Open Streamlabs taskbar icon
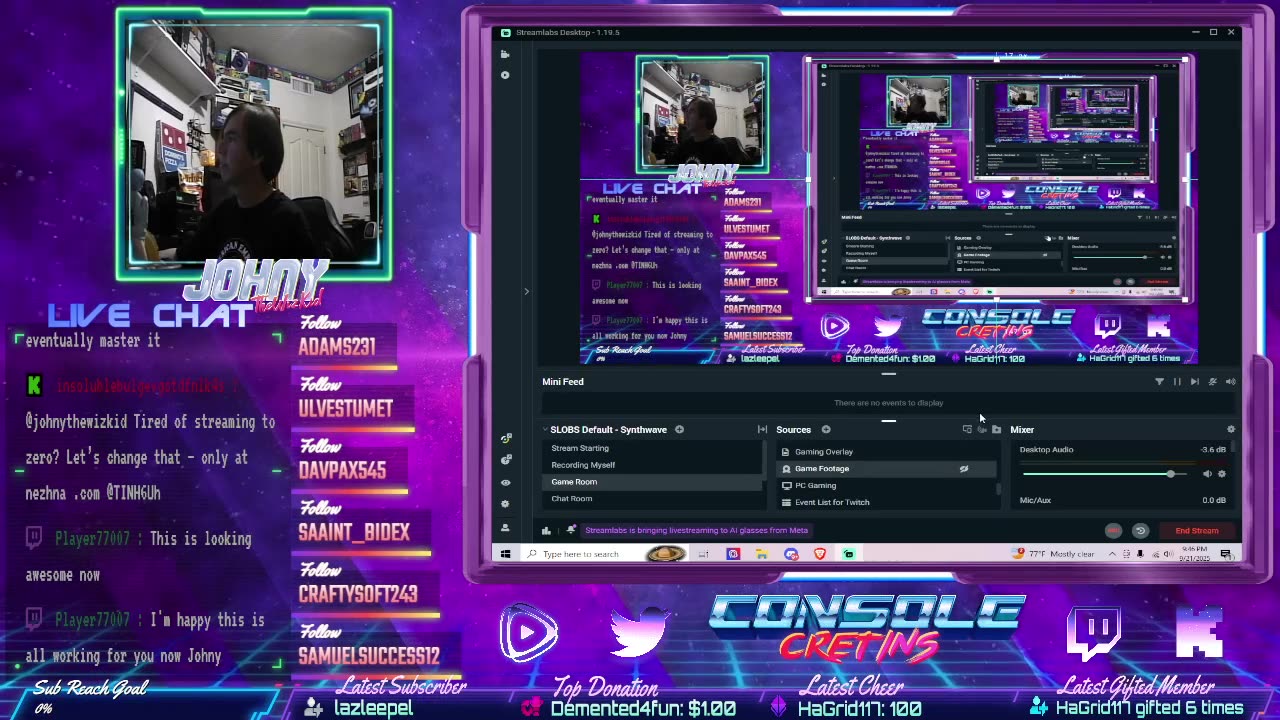Screen dimensions: 1280x720 [x=848, y=554]
